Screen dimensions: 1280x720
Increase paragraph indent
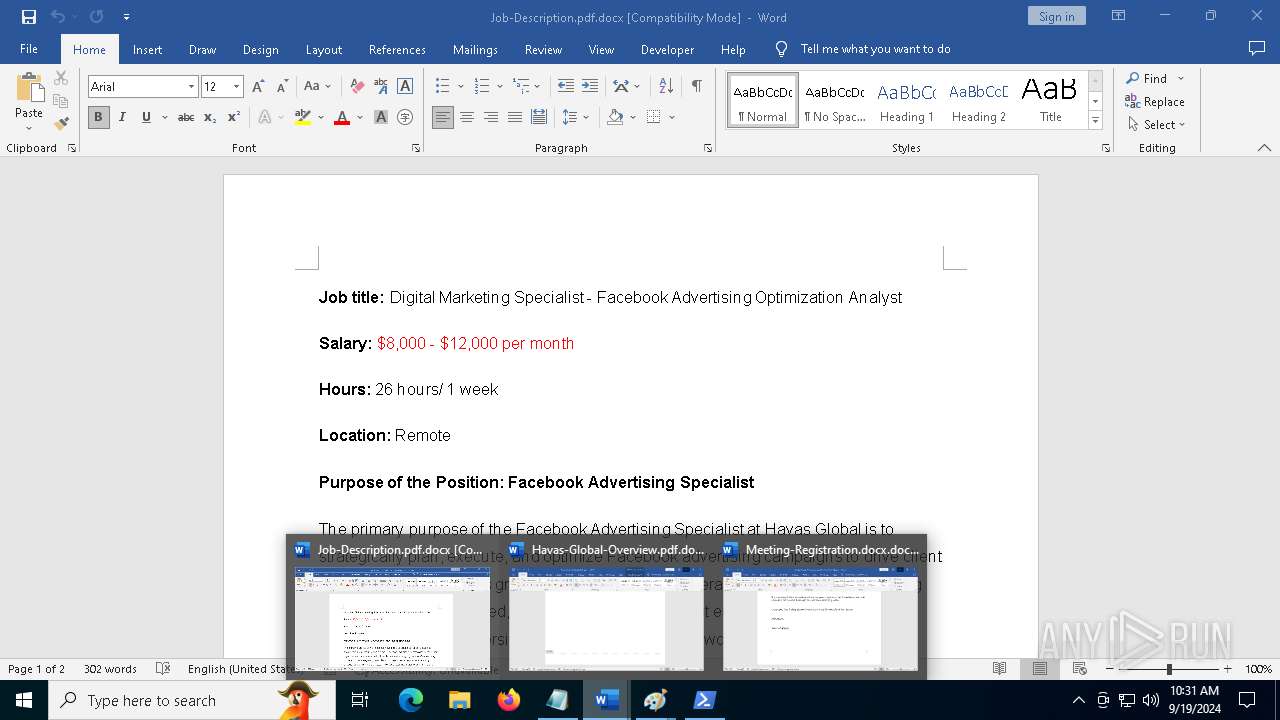coord(590,87)
